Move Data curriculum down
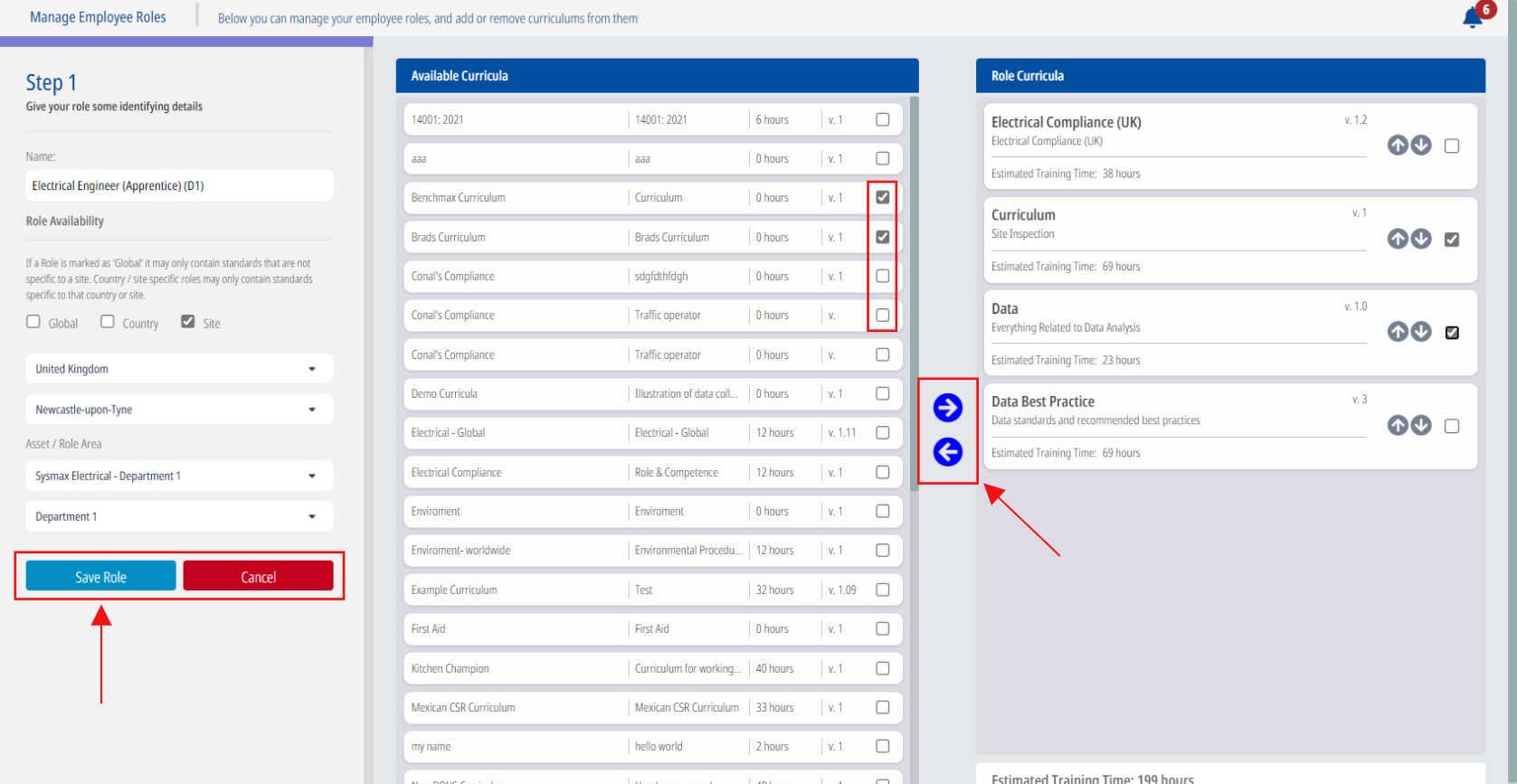Image resolution: width=1517 pixels, height=784 pixels. [1421, 332]
